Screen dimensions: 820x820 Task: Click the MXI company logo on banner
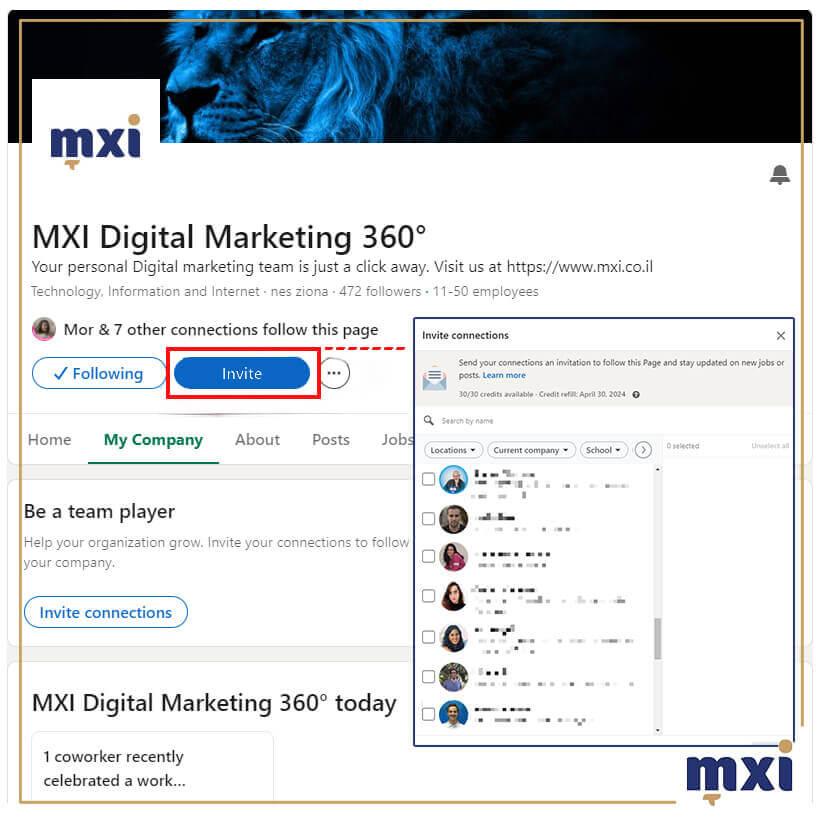96,140
